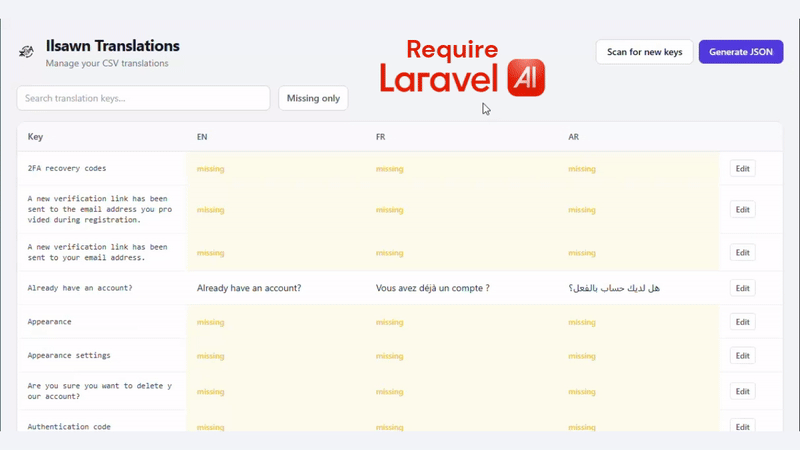Viewport: 800px width, 450px height.
Task: Focus the Search translation keys field
Action: tap(143, 98)
